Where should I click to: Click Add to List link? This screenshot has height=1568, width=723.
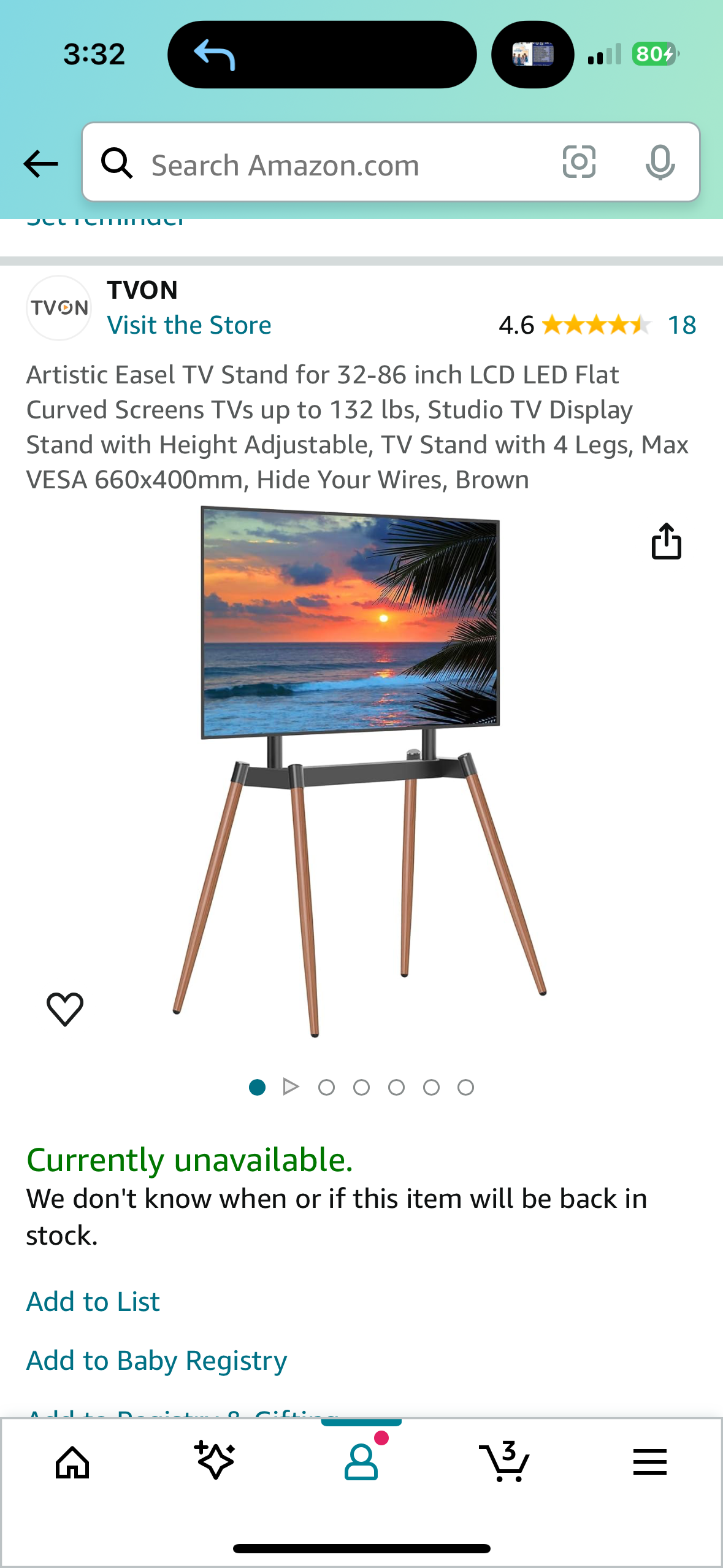click(x=93, y=1301)
